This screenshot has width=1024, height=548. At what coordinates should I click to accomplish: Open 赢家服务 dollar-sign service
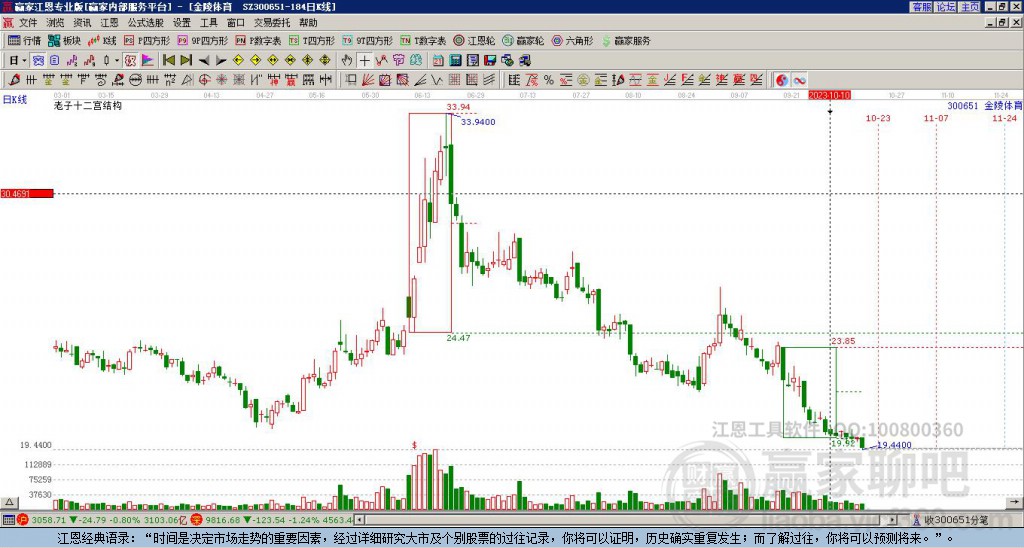point(626,40)
